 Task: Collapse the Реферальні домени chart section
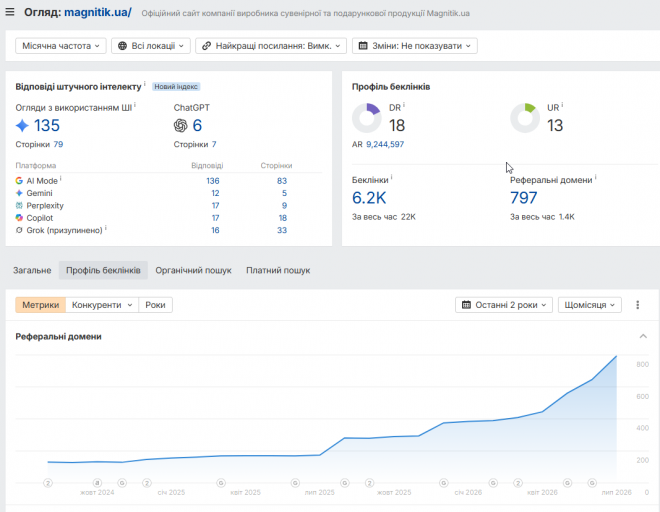643,336
